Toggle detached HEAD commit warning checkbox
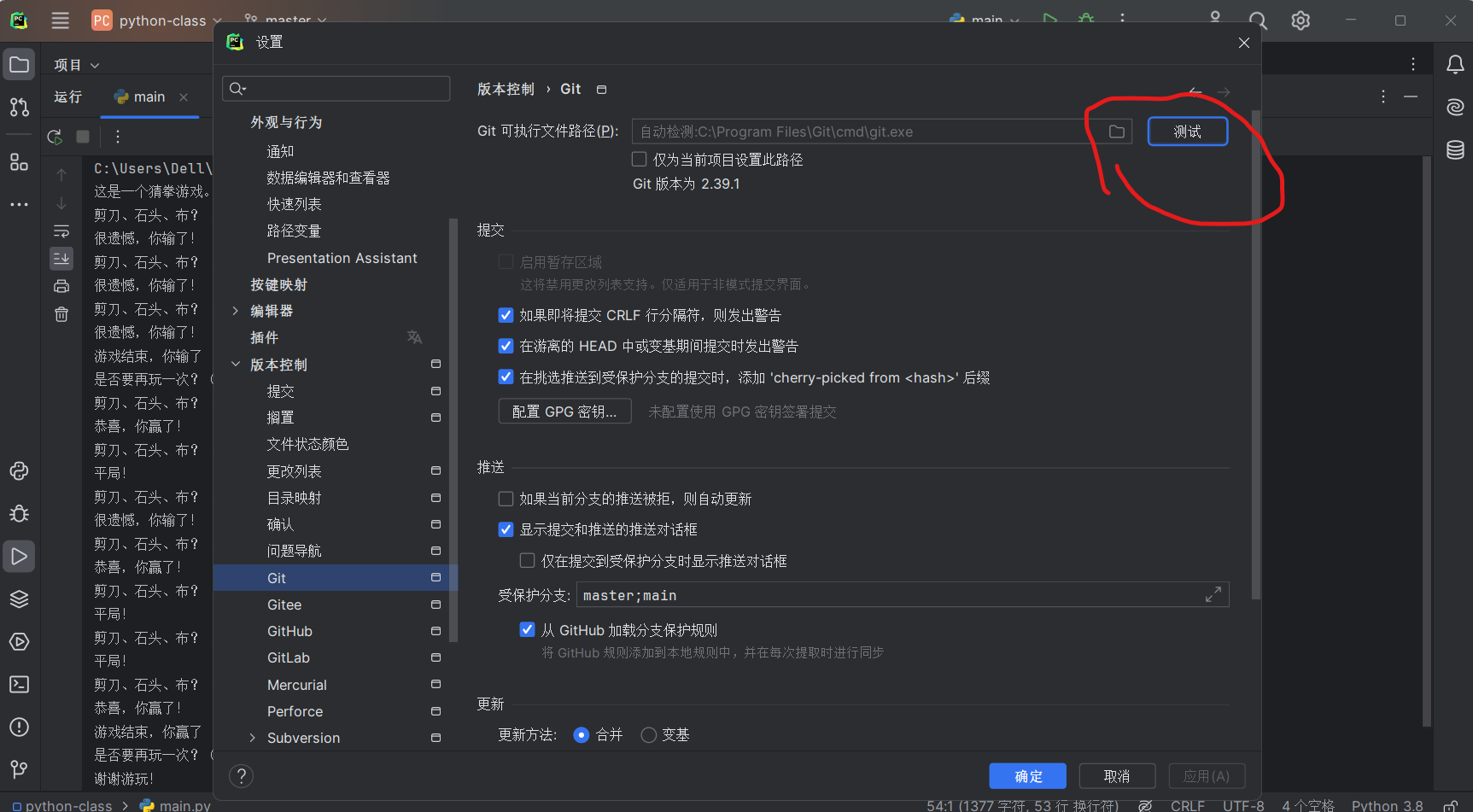The height and width of the screenshot is (812, 1473). pyautogui.click(x=506, y=346)
